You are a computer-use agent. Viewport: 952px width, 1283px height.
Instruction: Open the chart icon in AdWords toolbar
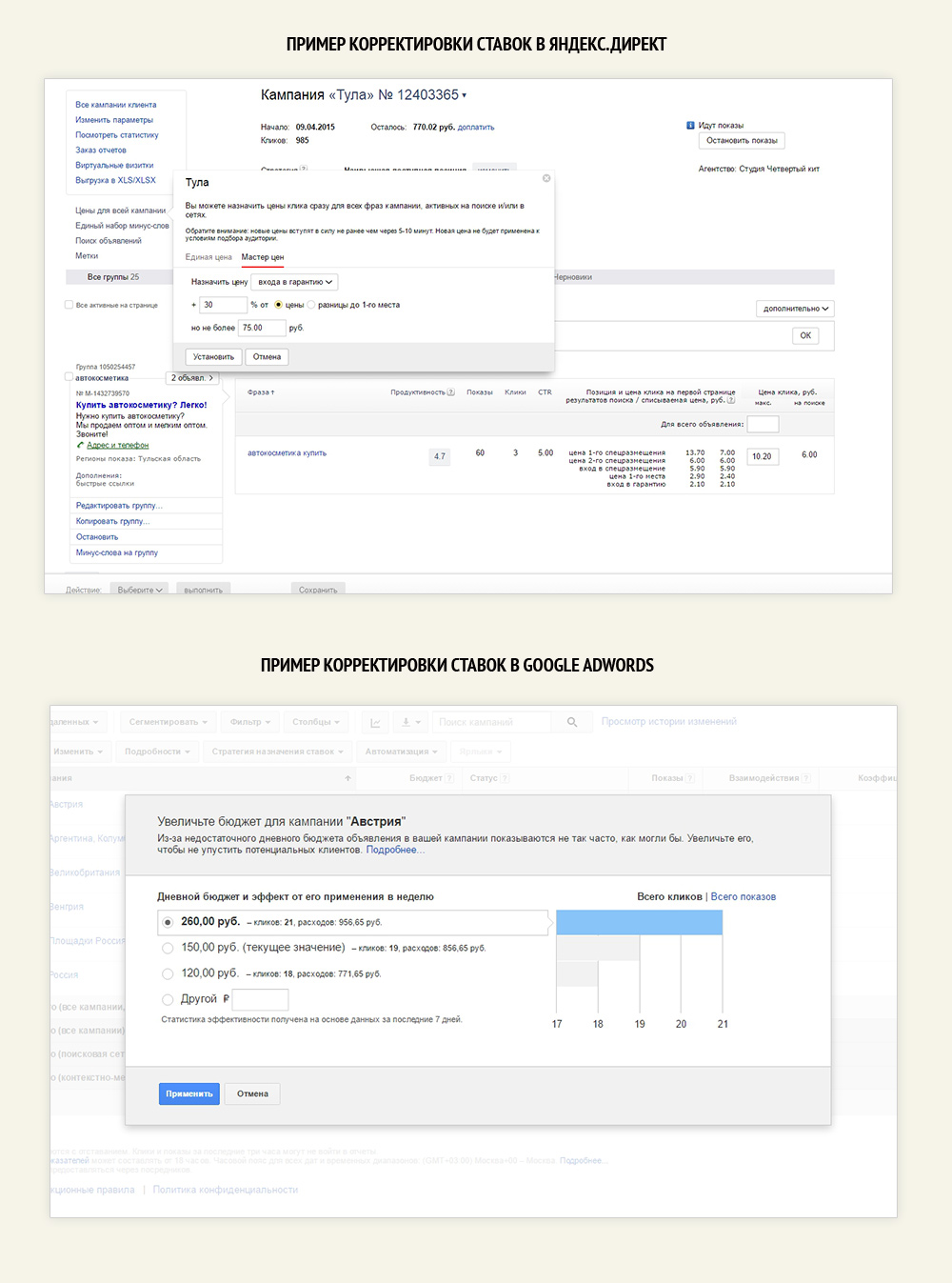[375, 722]
